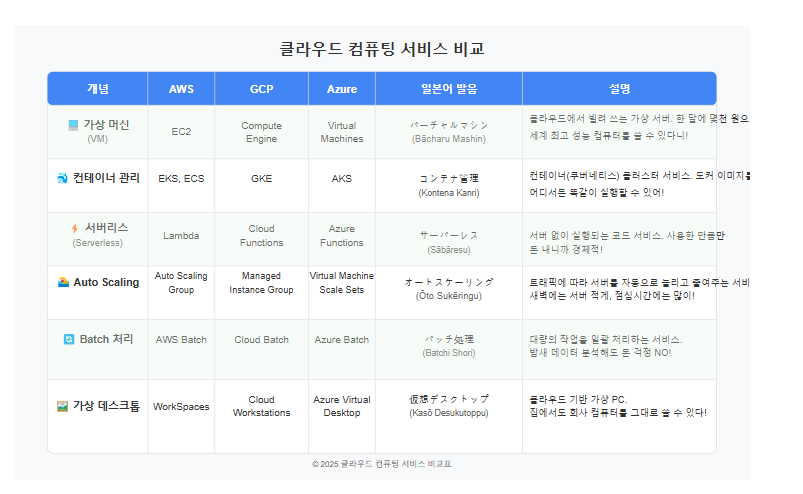Click the picture icon beside 가상 데스크톱

[62, 406]
